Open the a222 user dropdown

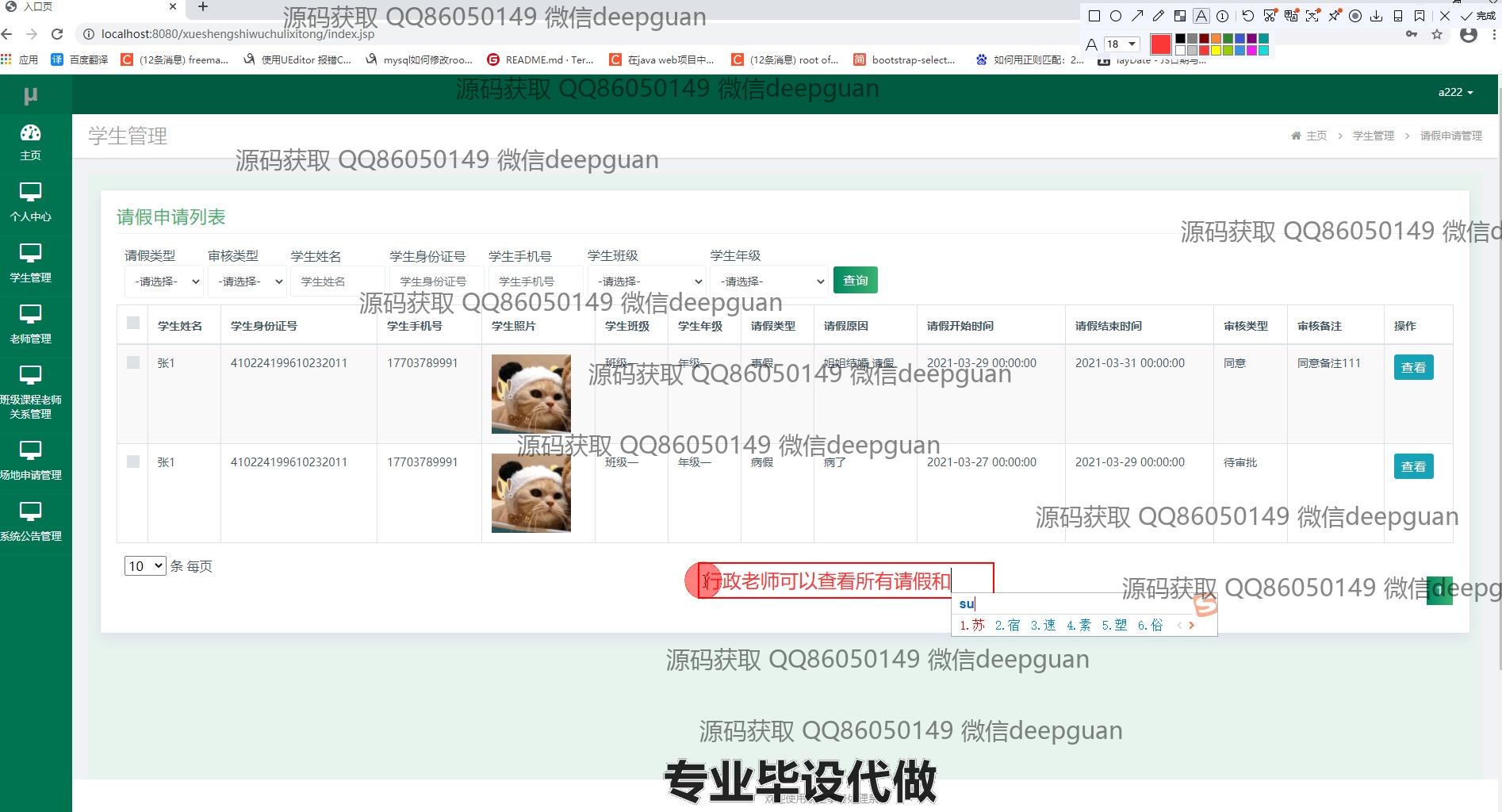(x=1455, y=92)
